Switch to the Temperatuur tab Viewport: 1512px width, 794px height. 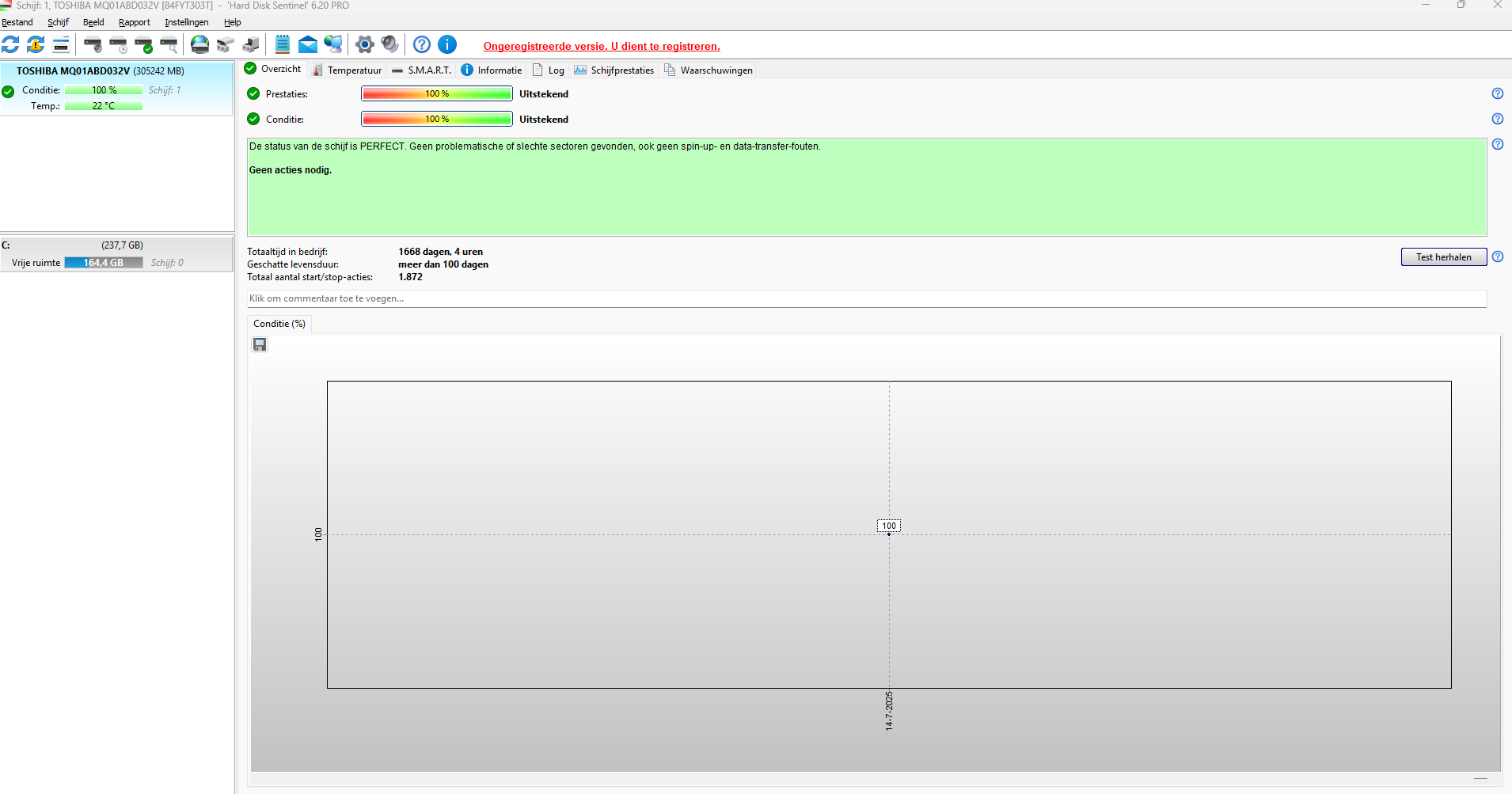[x=347, y=70]
